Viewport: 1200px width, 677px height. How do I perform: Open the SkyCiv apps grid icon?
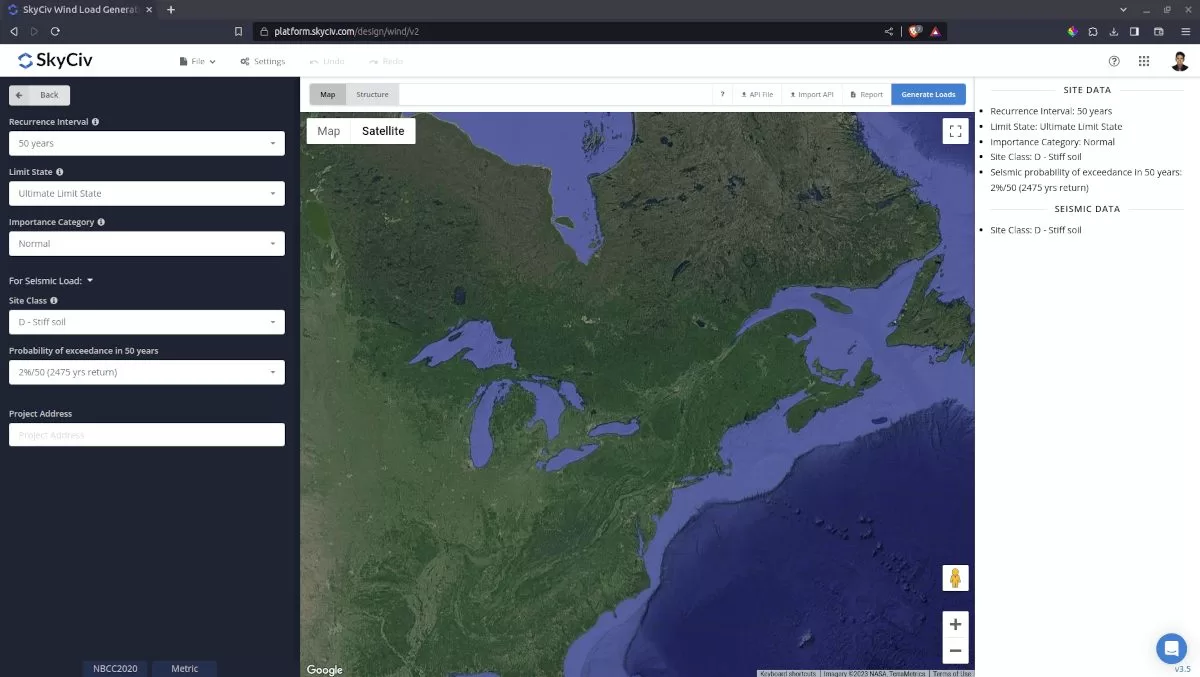1144,61
